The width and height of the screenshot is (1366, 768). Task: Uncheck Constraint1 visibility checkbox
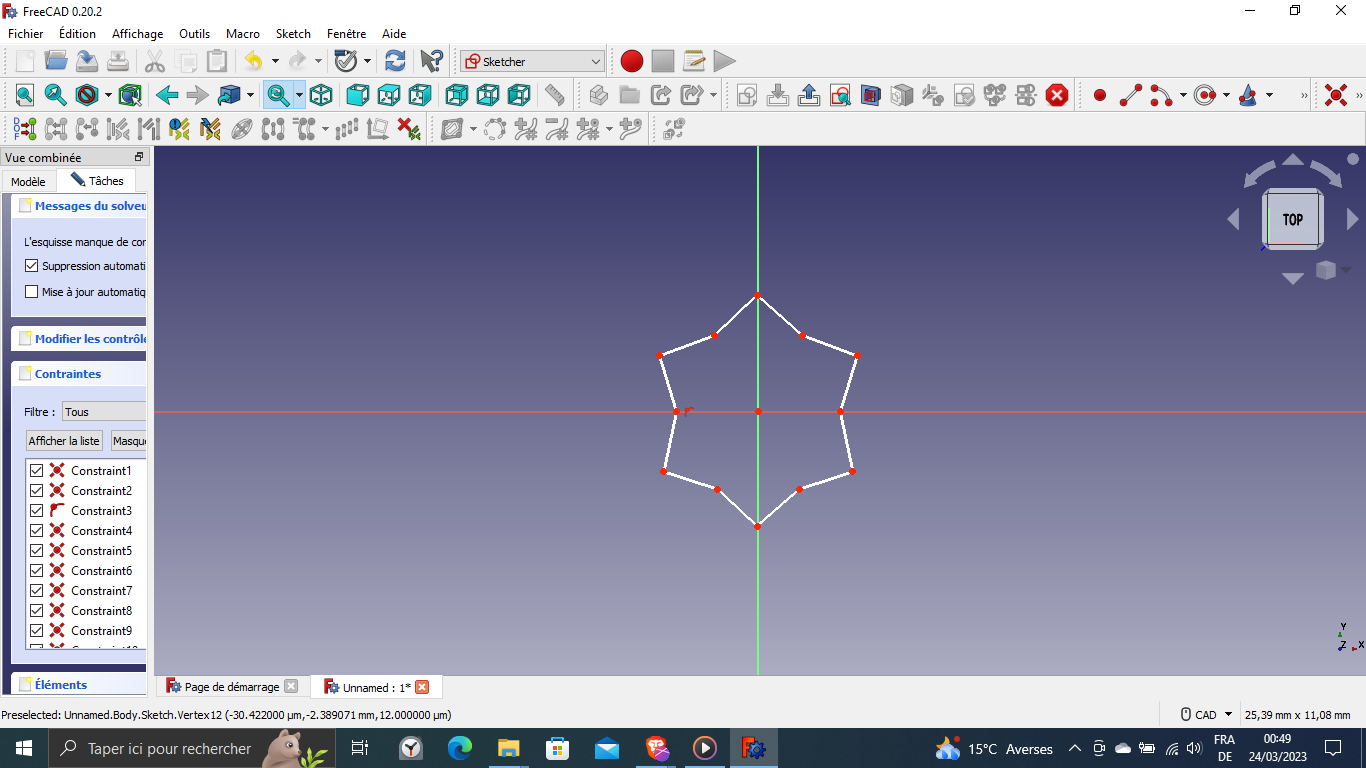(37, 470)
